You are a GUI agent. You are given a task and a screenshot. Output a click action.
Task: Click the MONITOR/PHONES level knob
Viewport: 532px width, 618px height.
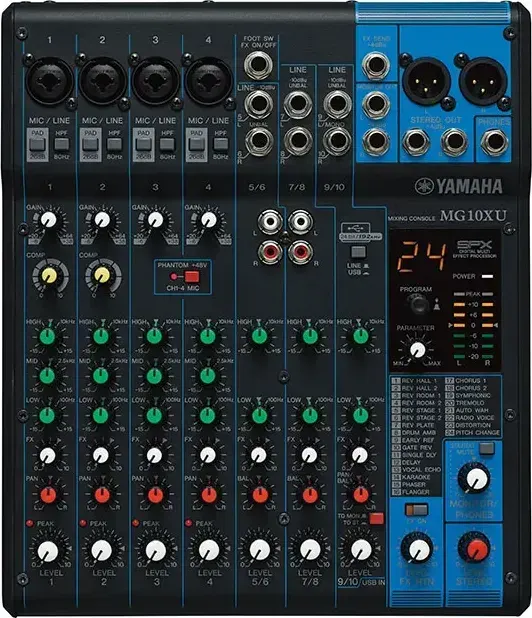[476, 479]
